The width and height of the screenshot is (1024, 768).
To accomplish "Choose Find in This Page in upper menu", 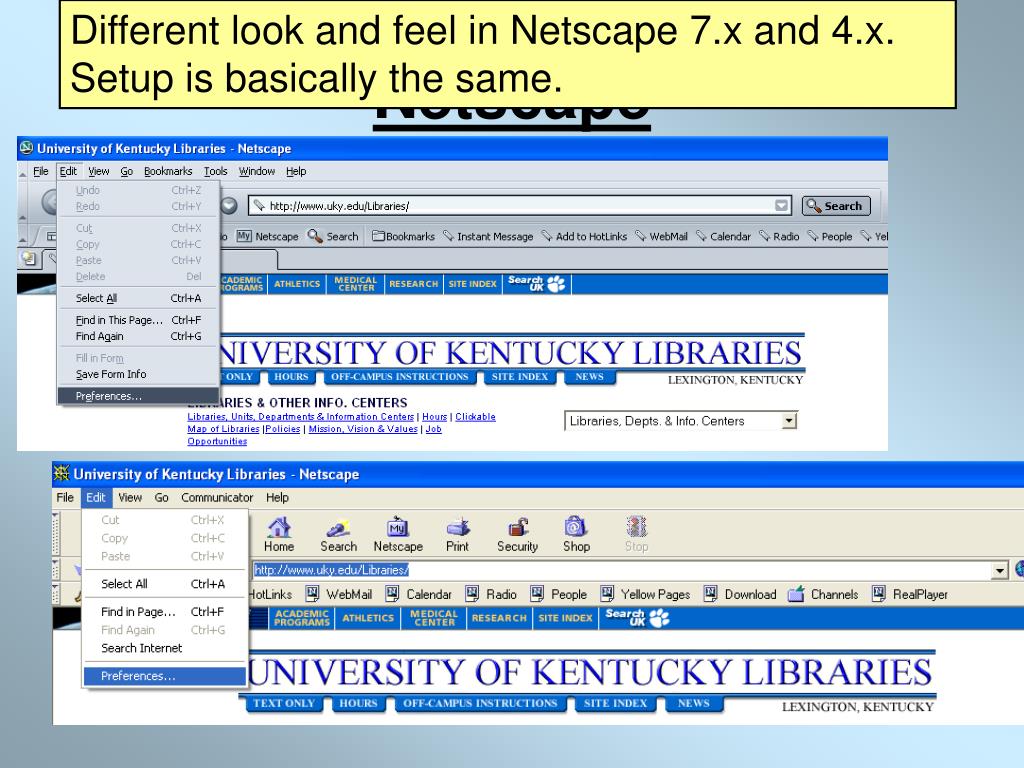I will coord(138,320).
